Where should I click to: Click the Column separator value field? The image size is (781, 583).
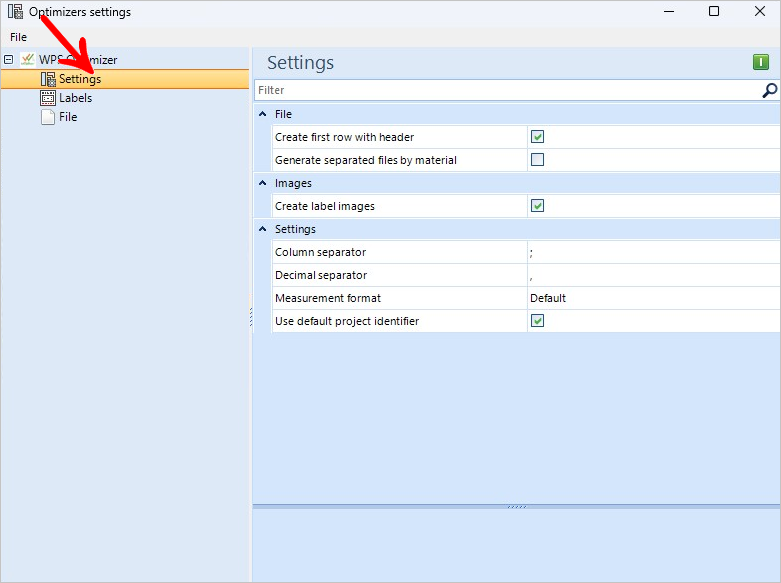(653, 252)
